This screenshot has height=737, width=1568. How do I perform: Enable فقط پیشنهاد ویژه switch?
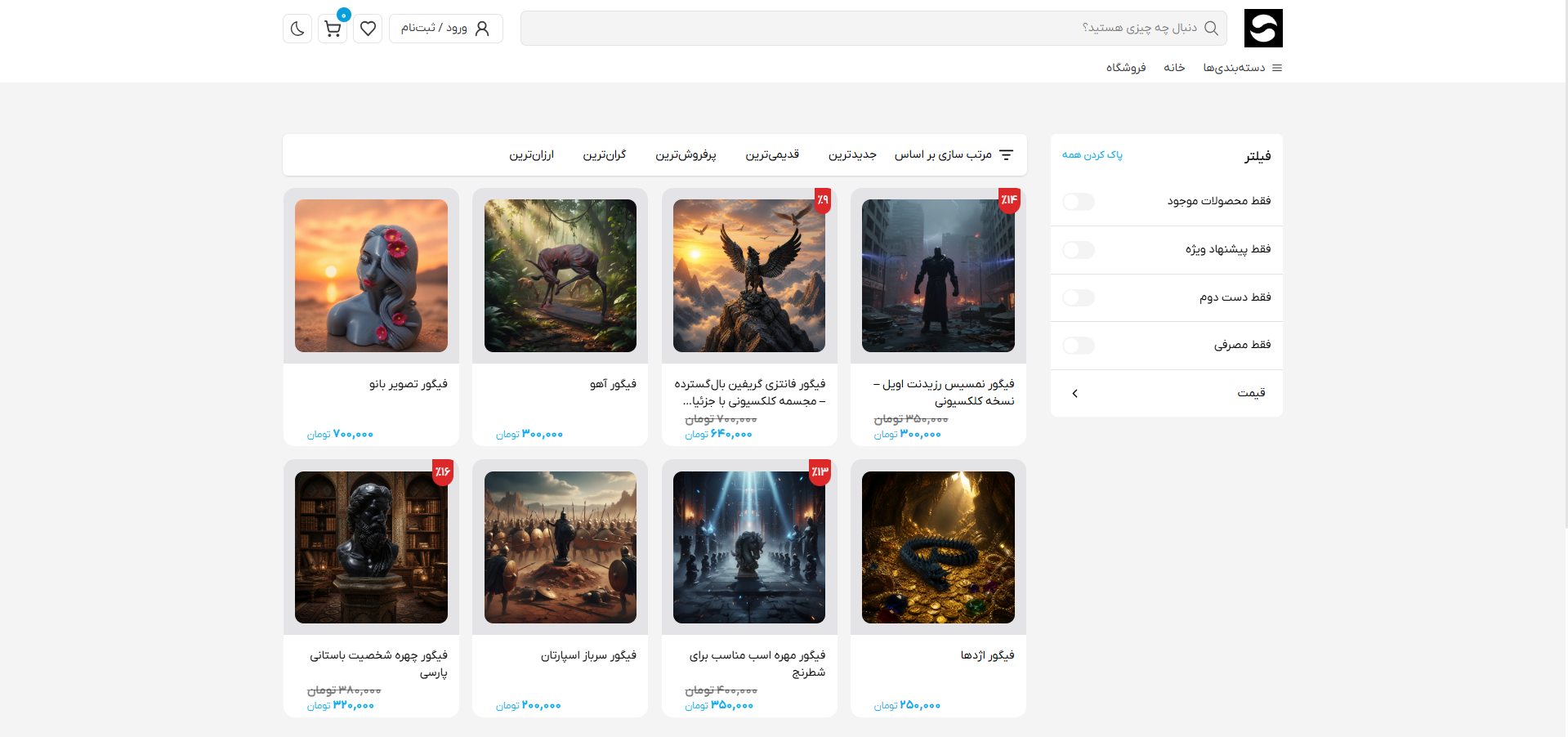tap(1079, 250)
